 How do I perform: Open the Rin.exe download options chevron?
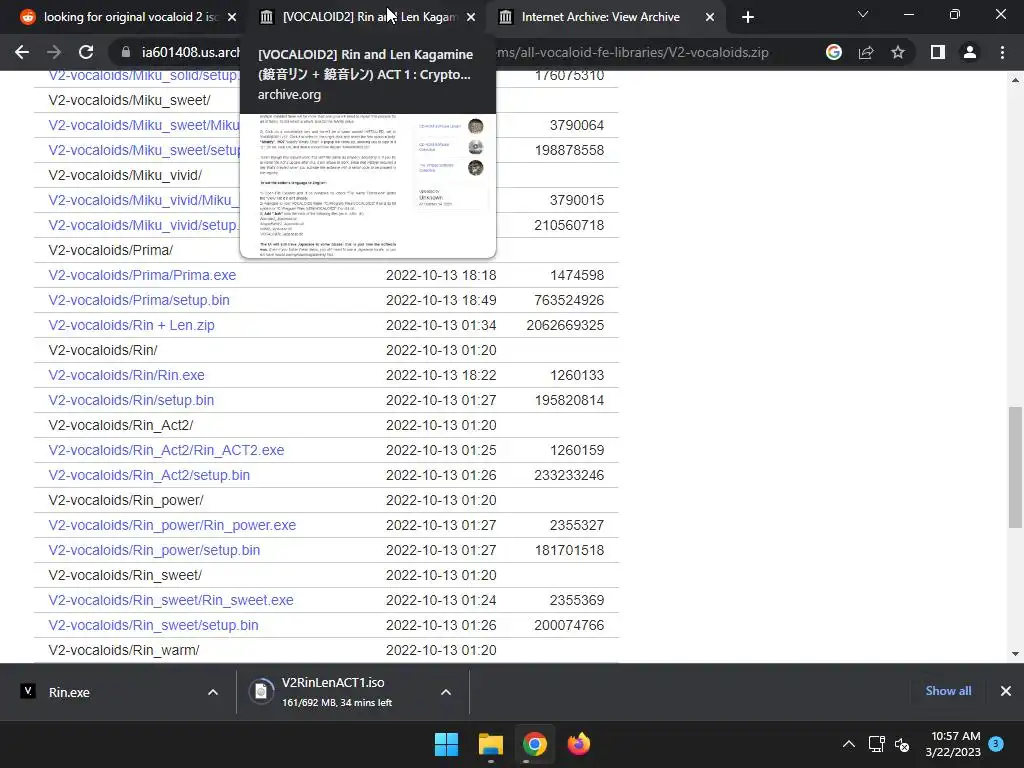[x=213, y=692]
